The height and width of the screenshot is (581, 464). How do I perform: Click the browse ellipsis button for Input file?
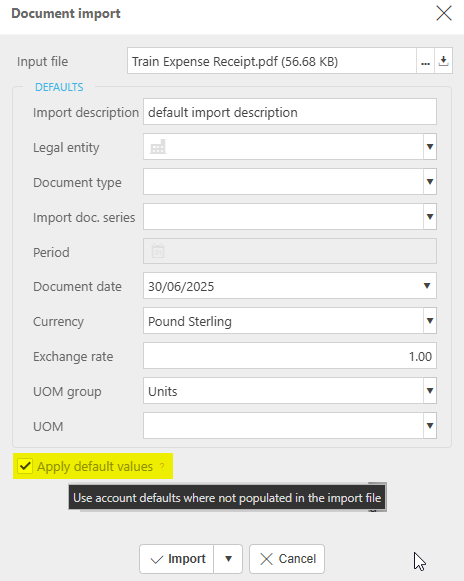pyautogui.click(x=425, y=61)
